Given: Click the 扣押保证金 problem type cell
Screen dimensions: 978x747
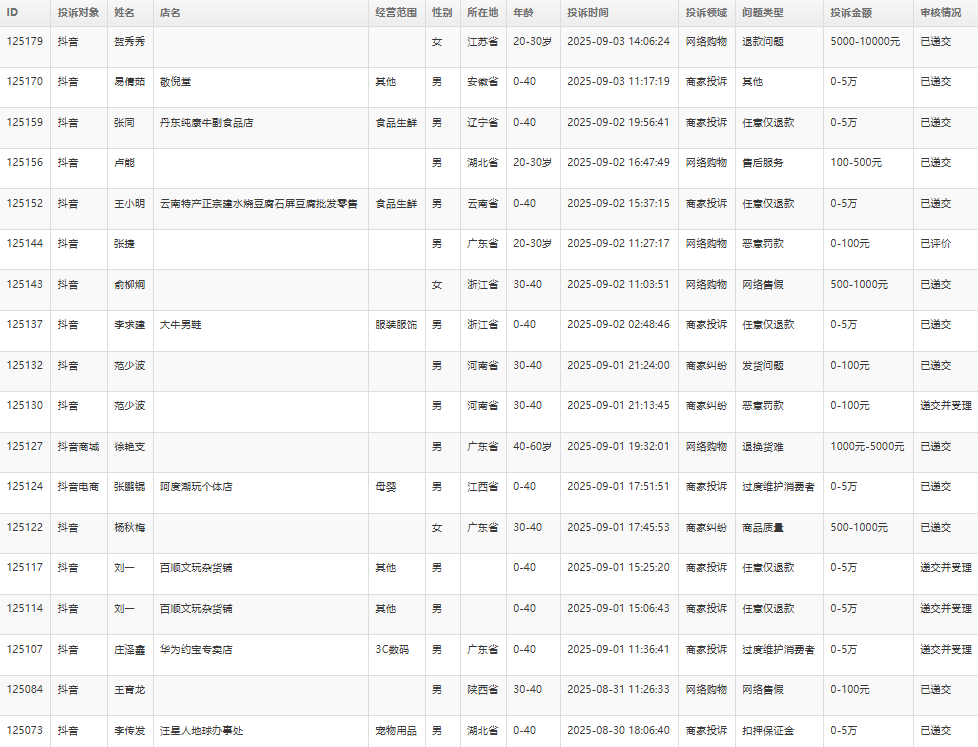Looking at the screenshot, I should [767, 731].
